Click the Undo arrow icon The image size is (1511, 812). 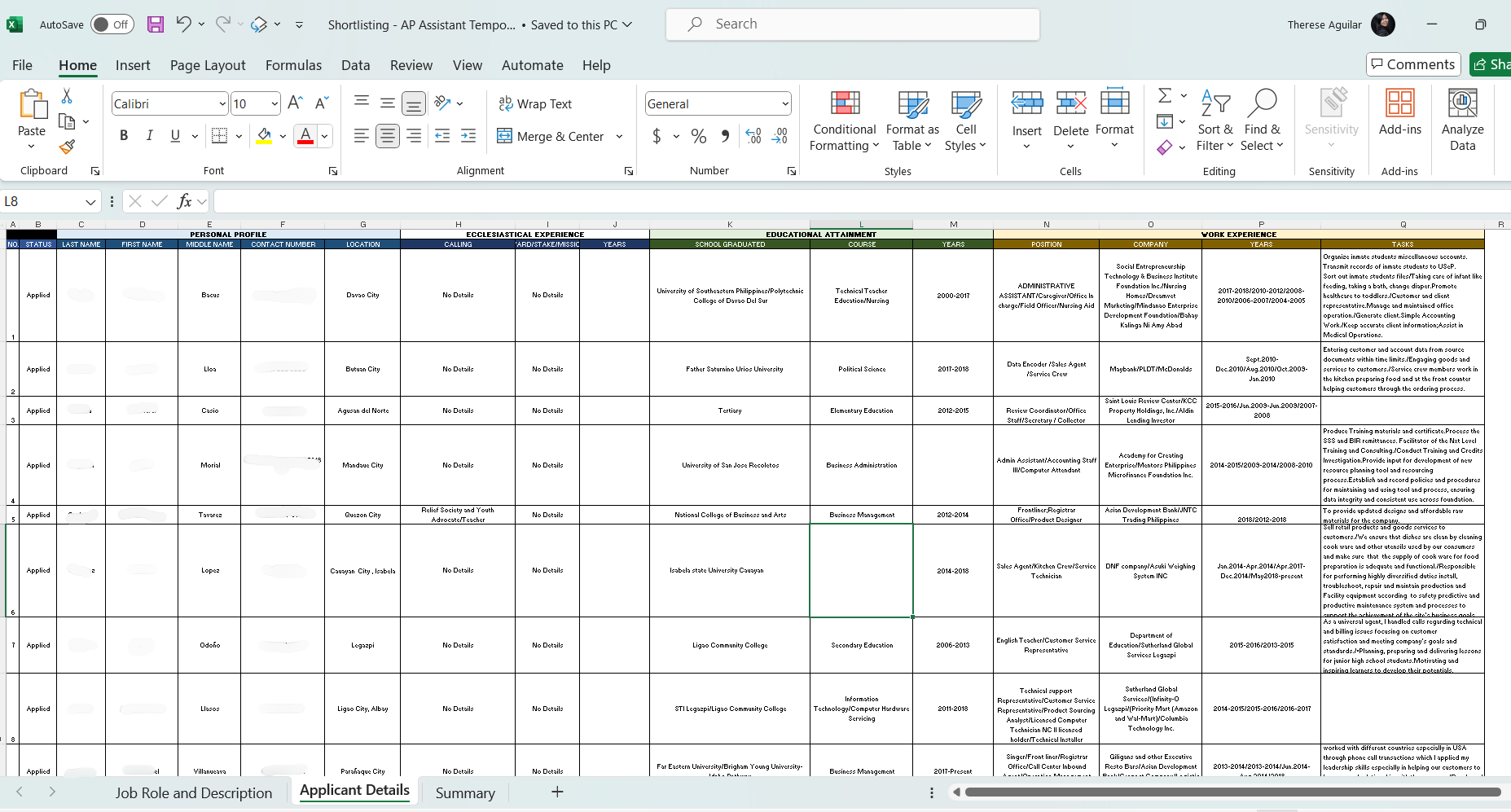pos(183,24)
